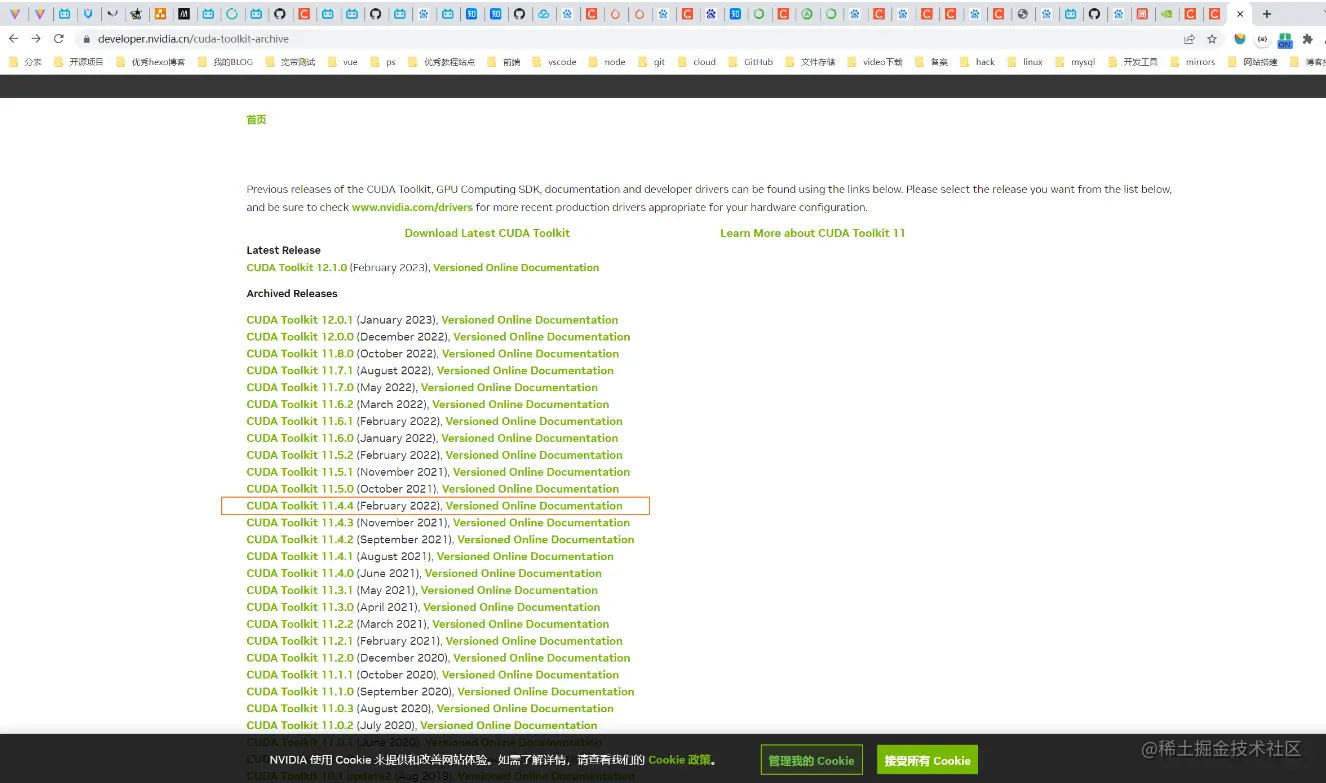Bookmark this page with the star icon
Screen dimensions: 1326x783
pos(1211,39)
